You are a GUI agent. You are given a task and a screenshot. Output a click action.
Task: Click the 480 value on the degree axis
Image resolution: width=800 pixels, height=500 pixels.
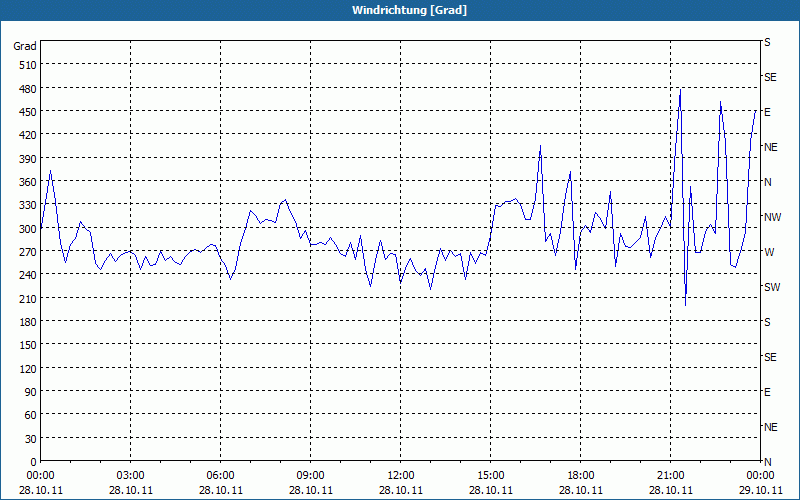pos(28,89)
